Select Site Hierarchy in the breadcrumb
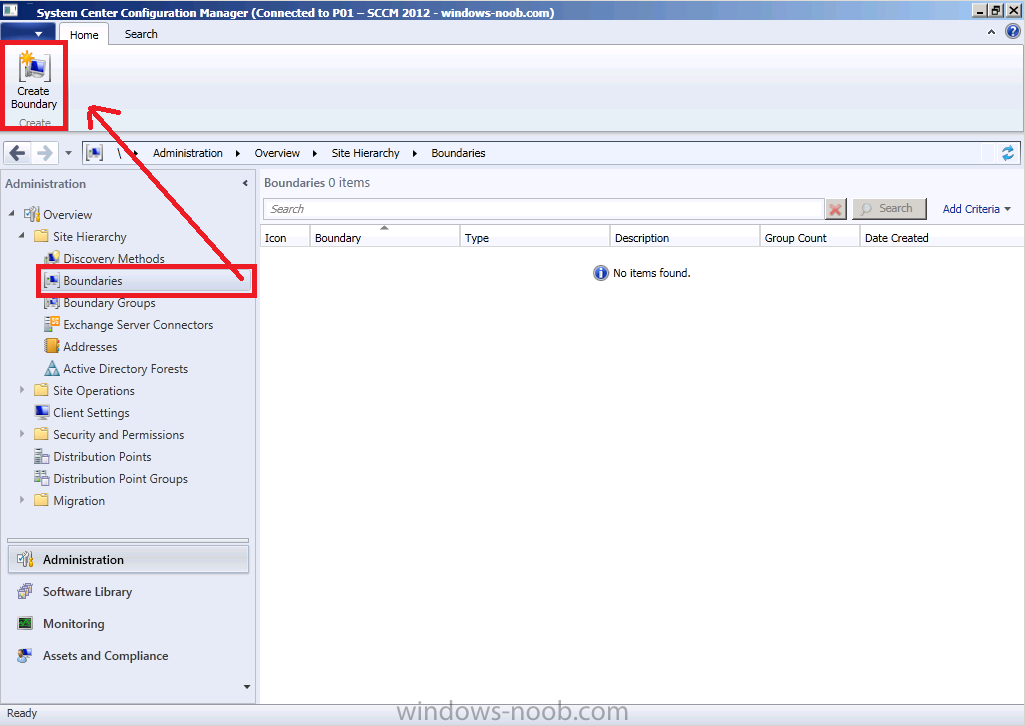The height and width of the screenshot is (726, 1025). point(365,153)
